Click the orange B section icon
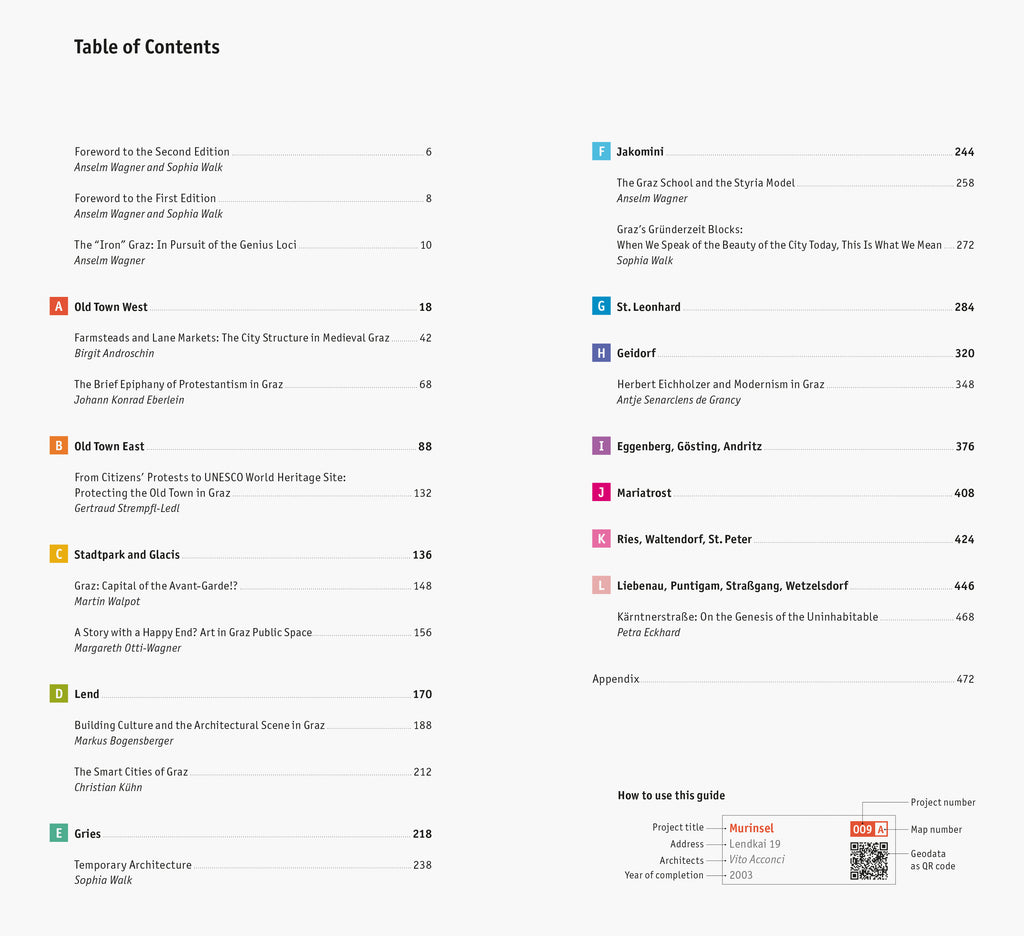Image resolution: width=1024 pixels, height=936 pixels. pos(58,446)
